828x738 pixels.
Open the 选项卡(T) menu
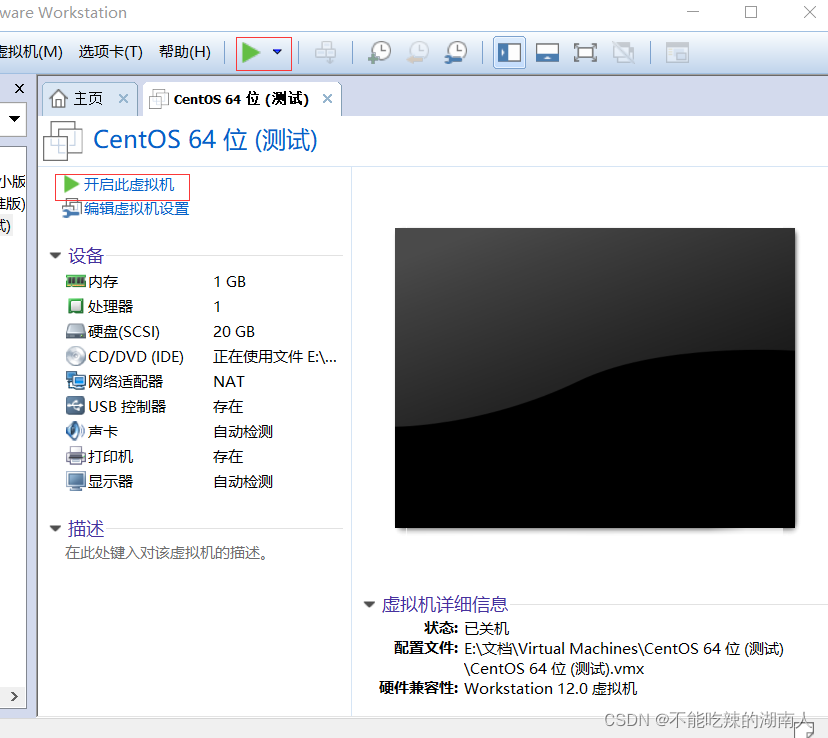click(x=110, y=52)
